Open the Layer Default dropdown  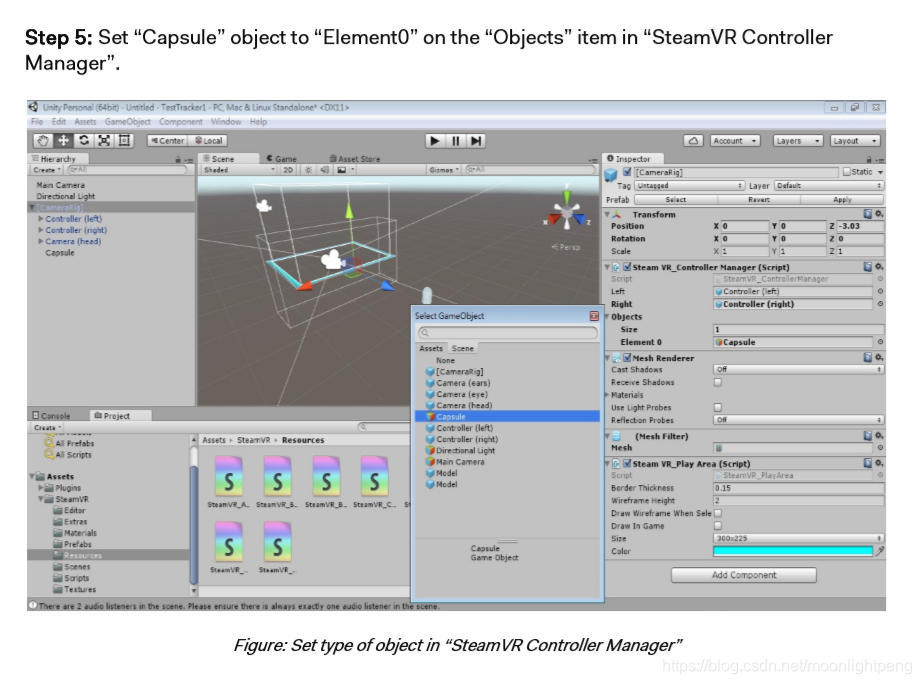pos(829,186)
